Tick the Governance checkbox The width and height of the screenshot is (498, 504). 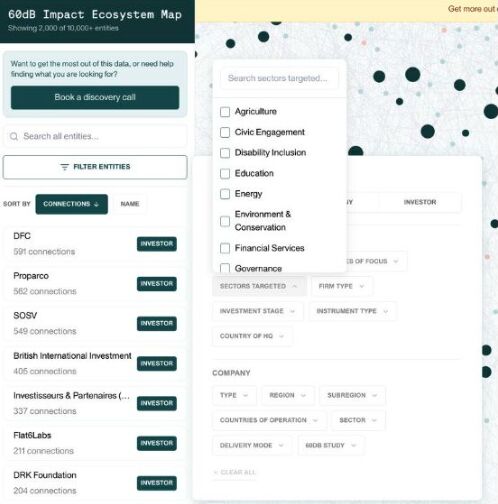(225, 268)
